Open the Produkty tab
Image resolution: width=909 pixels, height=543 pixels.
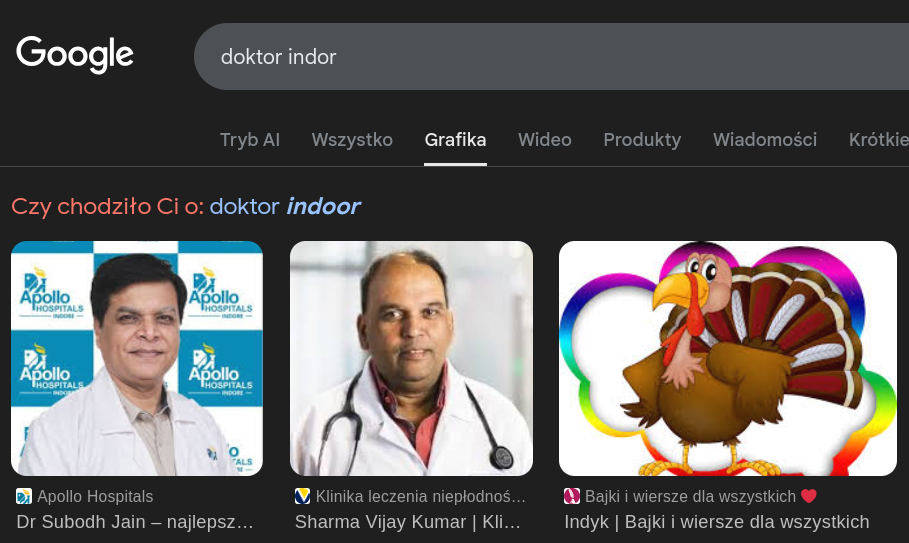pyautogui.click(x=642, y=140)
